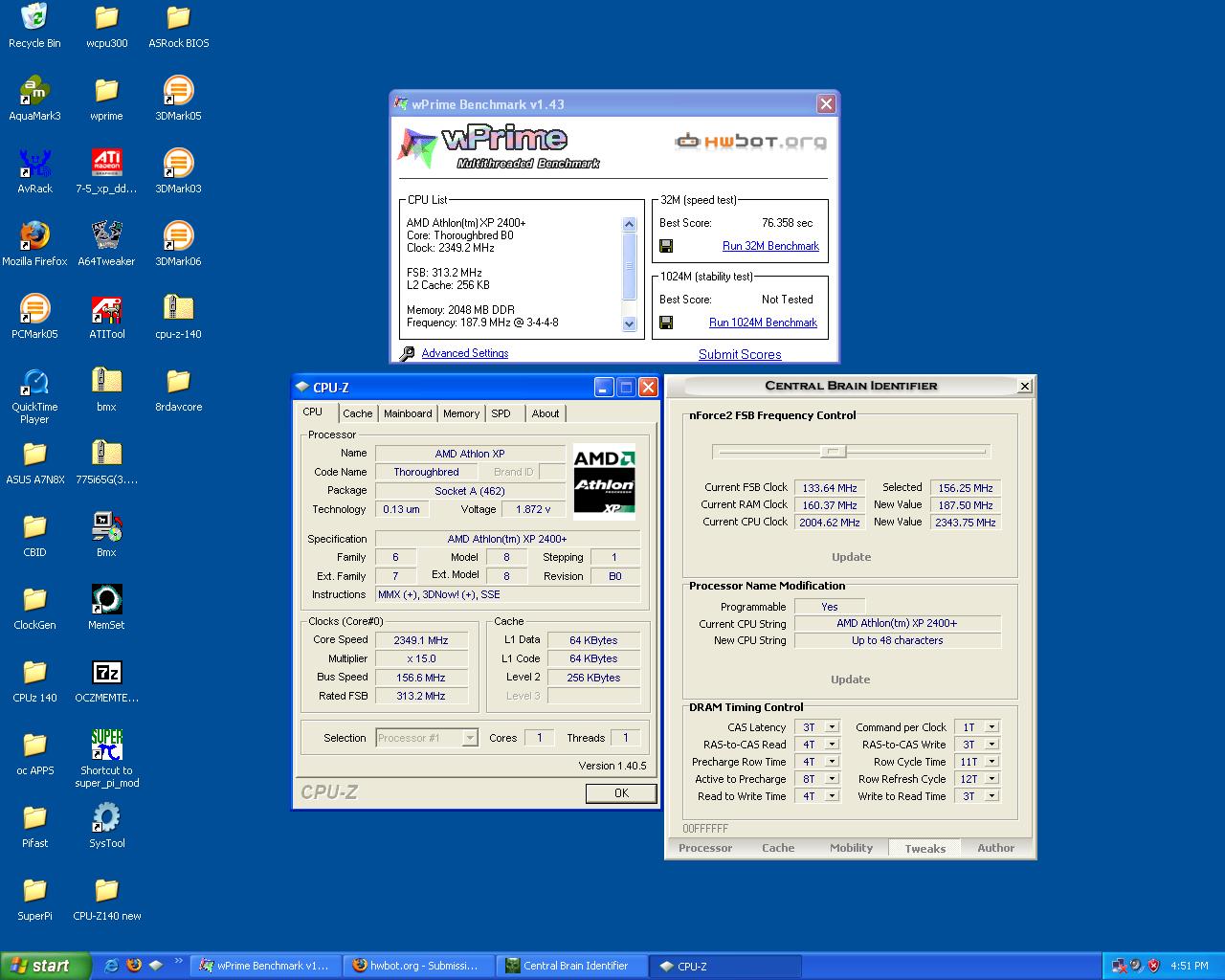Click Update under Processor Name Modification
Screen dimensions: 1225x980
(x=851, y=679)
